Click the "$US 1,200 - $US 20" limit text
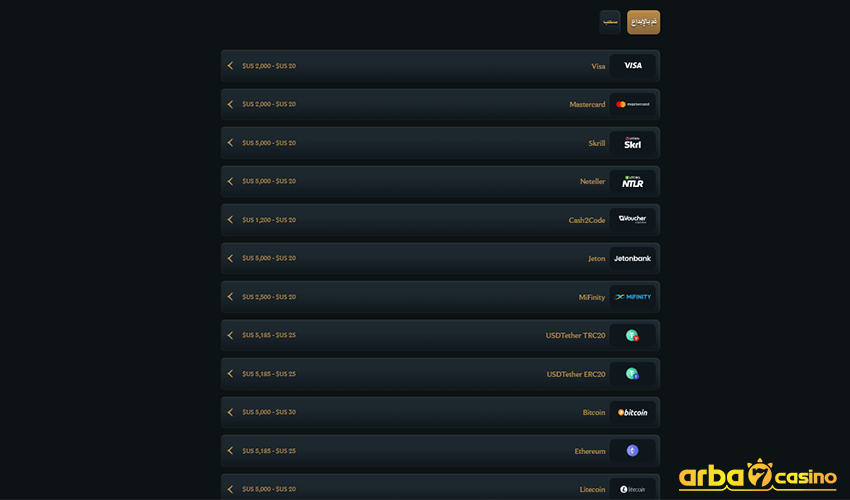Image resolution: width=850 pixels, height=500 pixels. pos(269,220)
